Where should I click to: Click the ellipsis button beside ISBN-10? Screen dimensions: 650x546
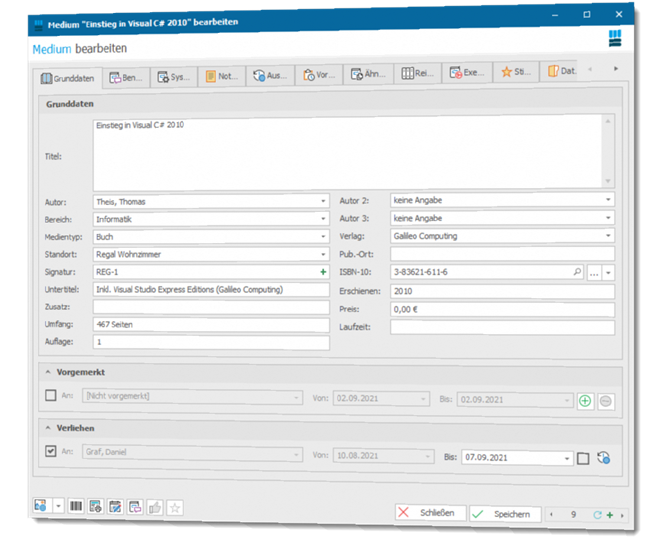pos(594,273)
